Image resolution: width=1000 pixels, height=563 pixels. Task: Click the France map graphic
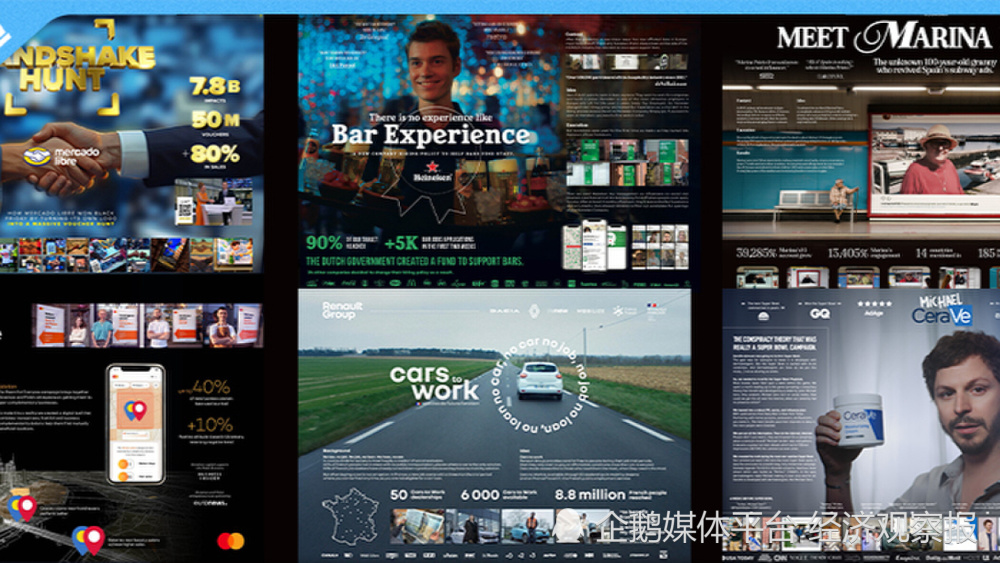(351, 516)
